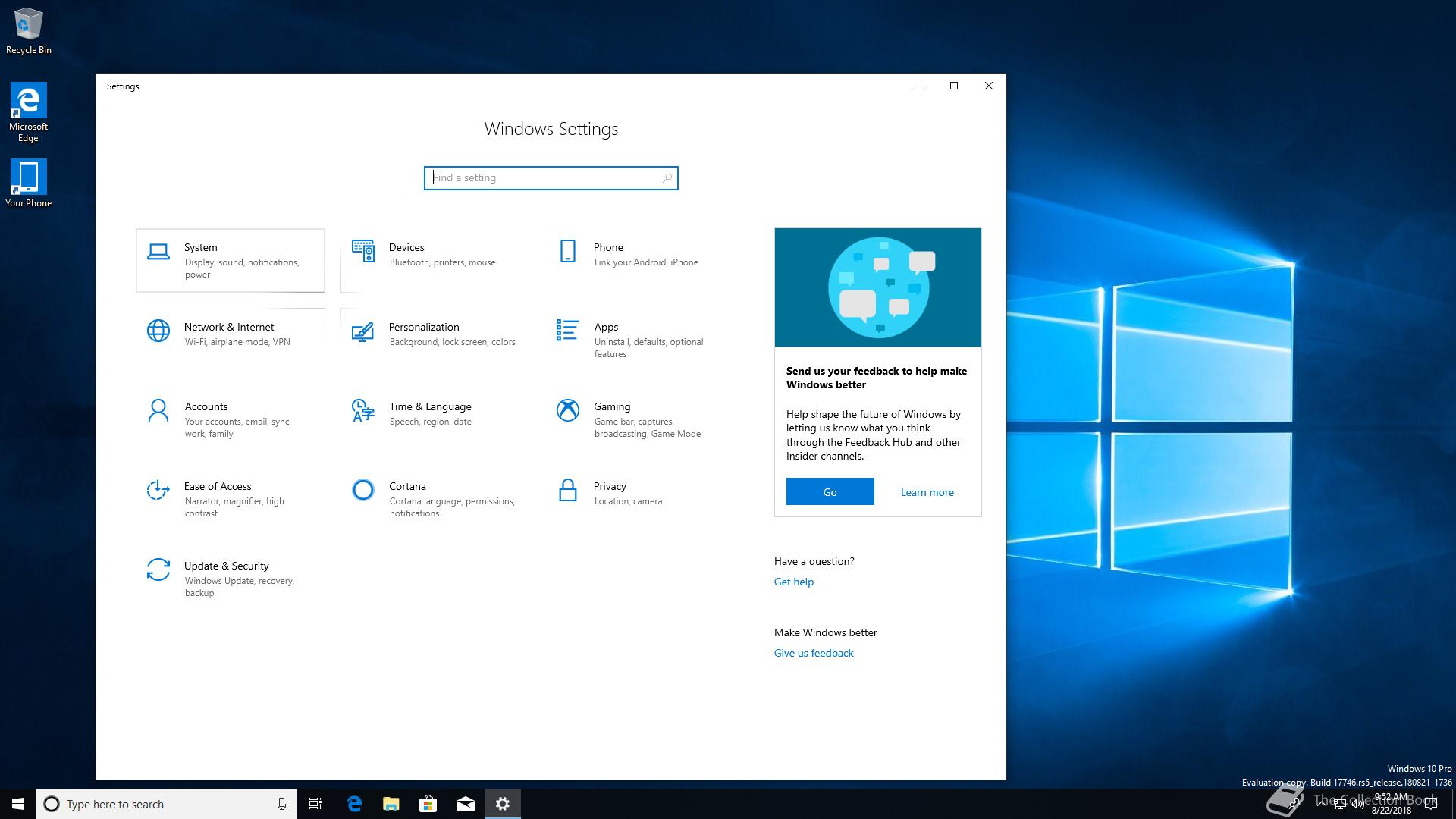Open the Your Phone desktop shortcut

click(28, 184)
